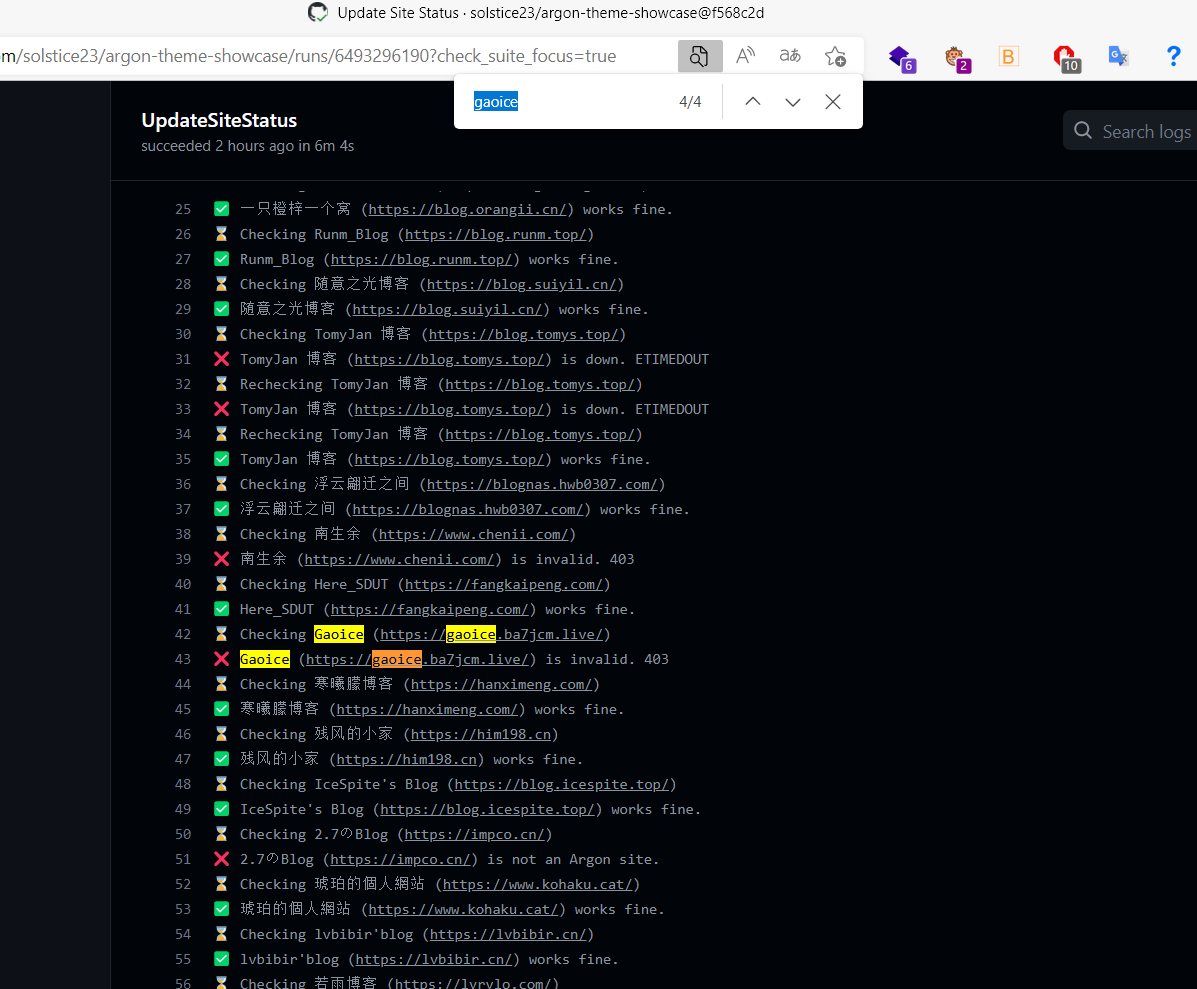Close the find bar
The height and width of the screenshot is (989, 1197).
tap(832, 101)
